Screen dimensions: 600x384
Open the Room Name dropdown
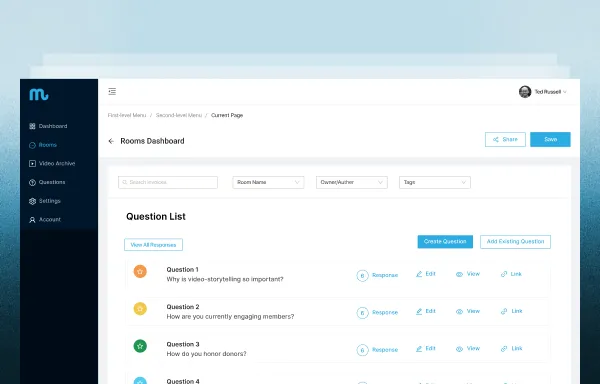pyautogui.click(x=268, y=182)
